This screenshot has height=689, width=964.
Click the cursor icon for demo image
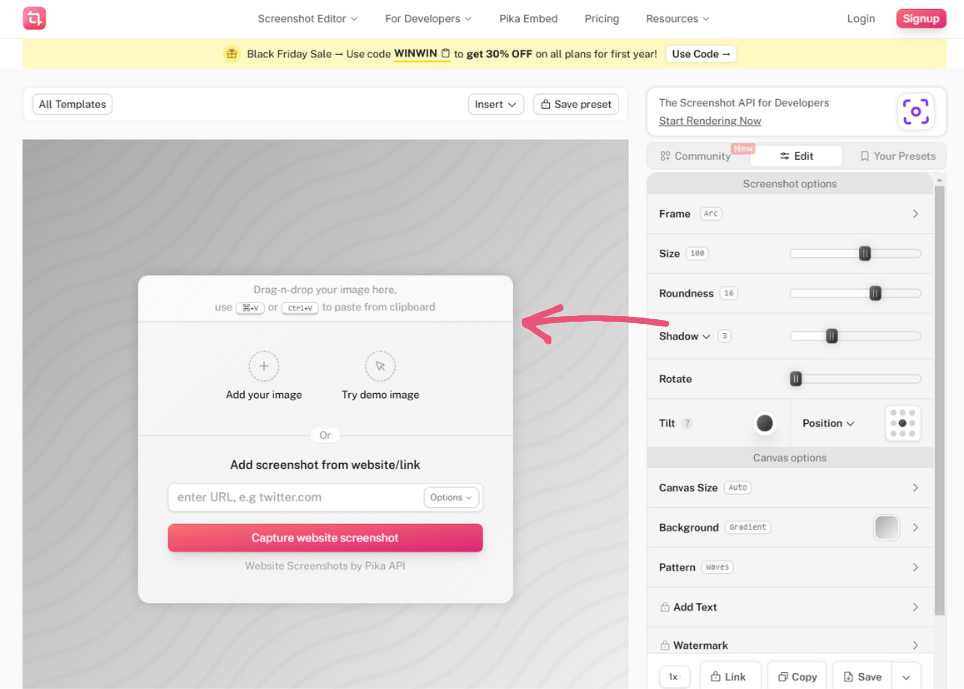(x=380, y=366)
